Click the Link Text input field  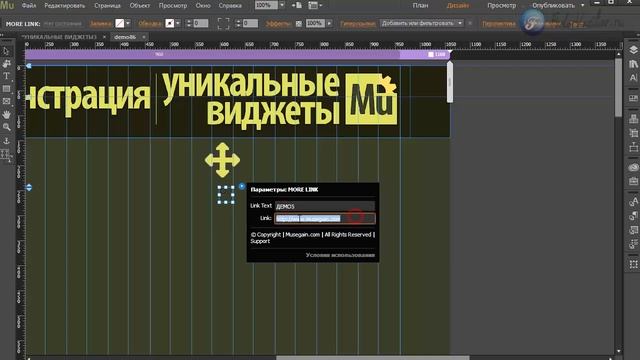pos(324,206)
